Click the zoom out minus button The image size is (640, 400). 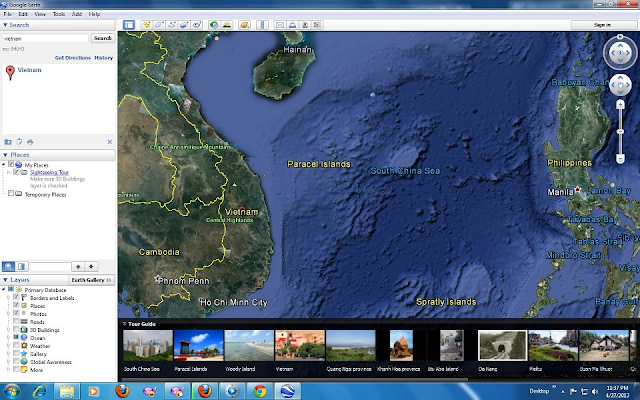coord(620,158)
